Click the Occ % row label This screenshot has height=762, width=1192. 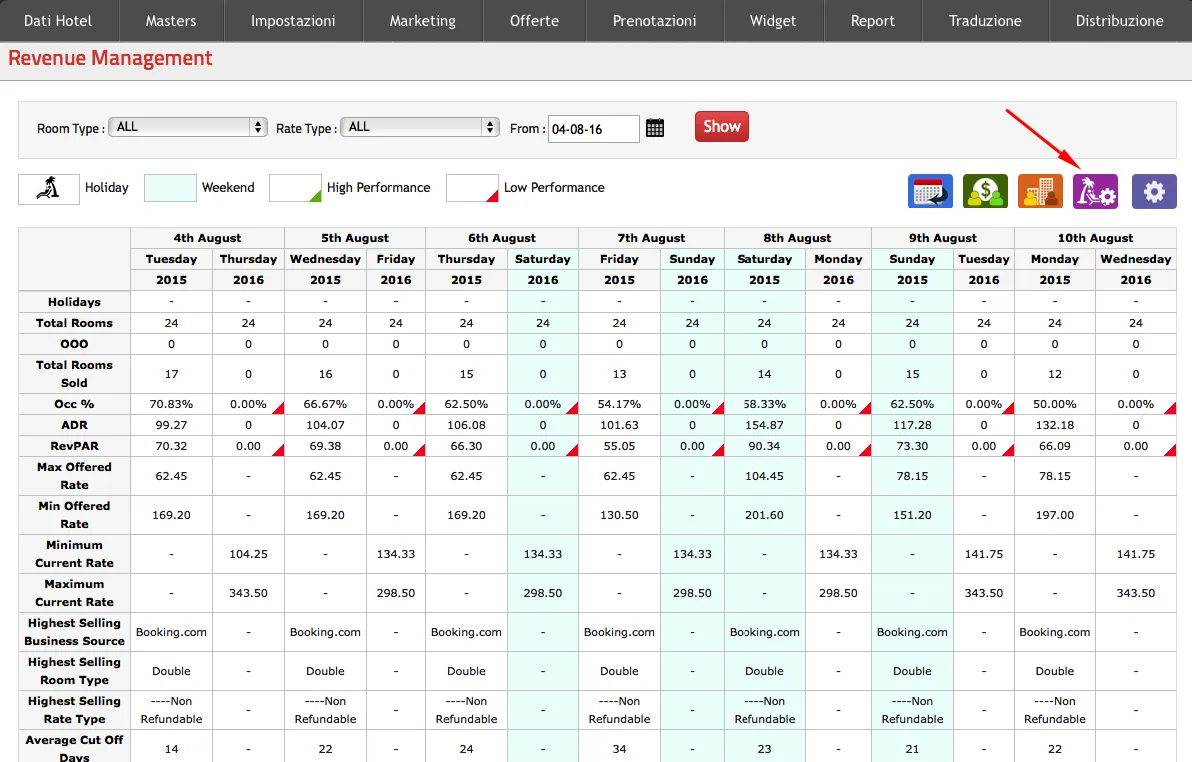74,404
